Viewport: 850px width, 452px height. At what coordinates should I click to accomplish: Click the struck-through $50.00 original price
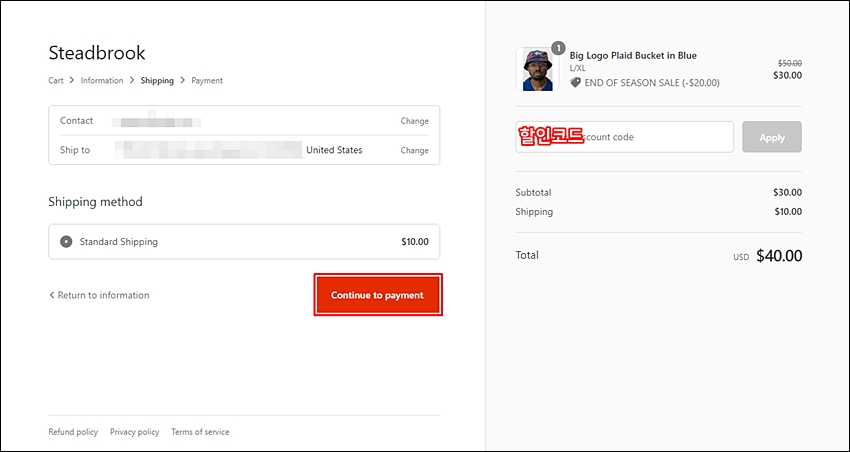[790, 63]
